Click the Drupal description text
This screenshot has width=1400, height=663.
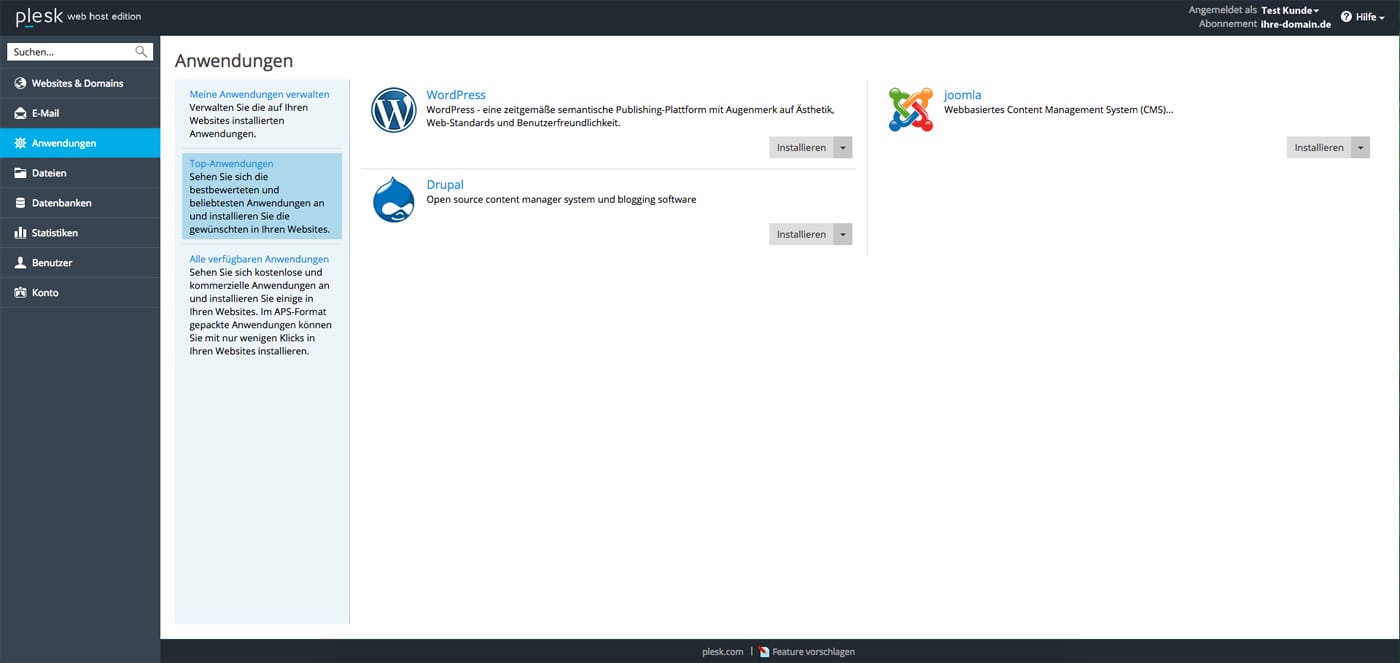[x=561, y=199]
